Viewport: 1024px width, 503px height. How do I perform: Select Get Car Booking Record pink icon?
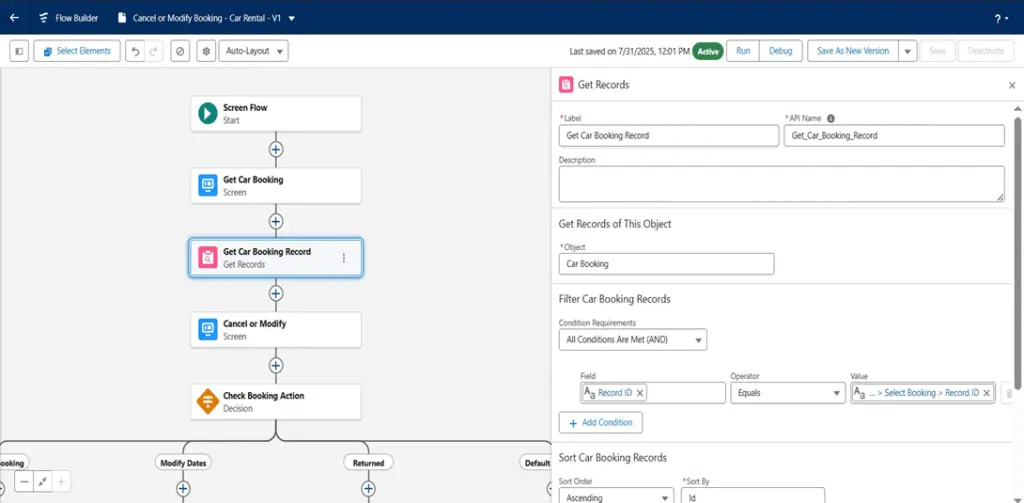pos(208,257)
